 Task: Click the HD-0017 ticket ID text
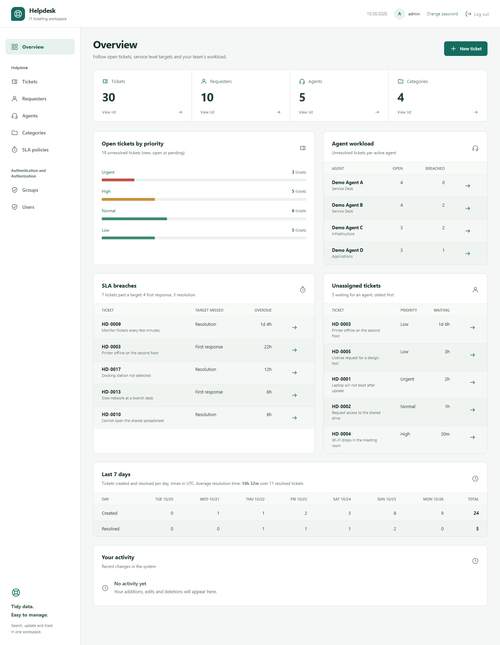tap(111, 369)
